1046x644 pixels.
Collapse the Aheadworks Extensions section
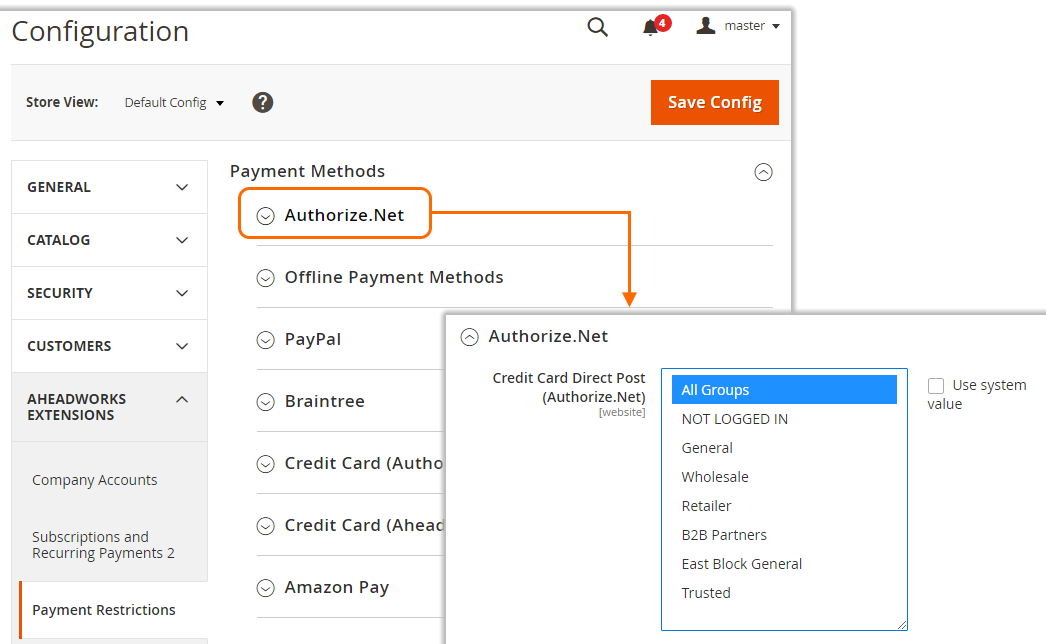click(109, 407)
